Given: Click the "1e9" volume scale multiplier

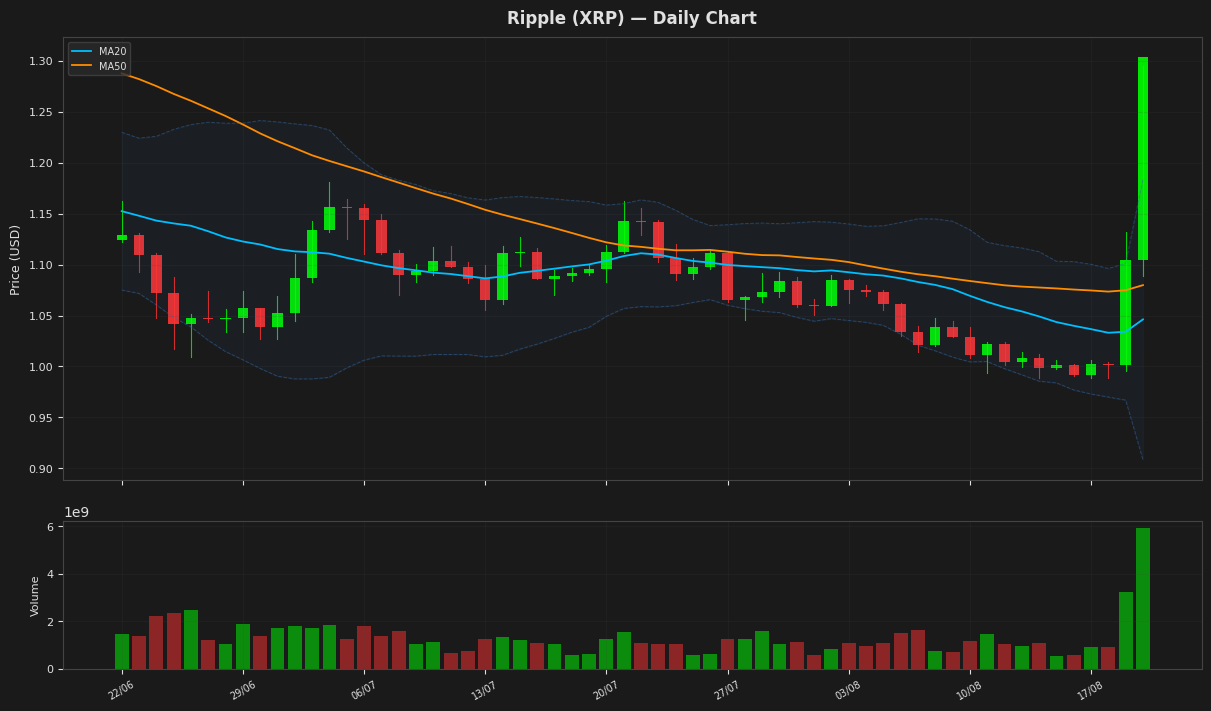Looking at the screenshot, I should pyautogui.click(x=76, y=513).
